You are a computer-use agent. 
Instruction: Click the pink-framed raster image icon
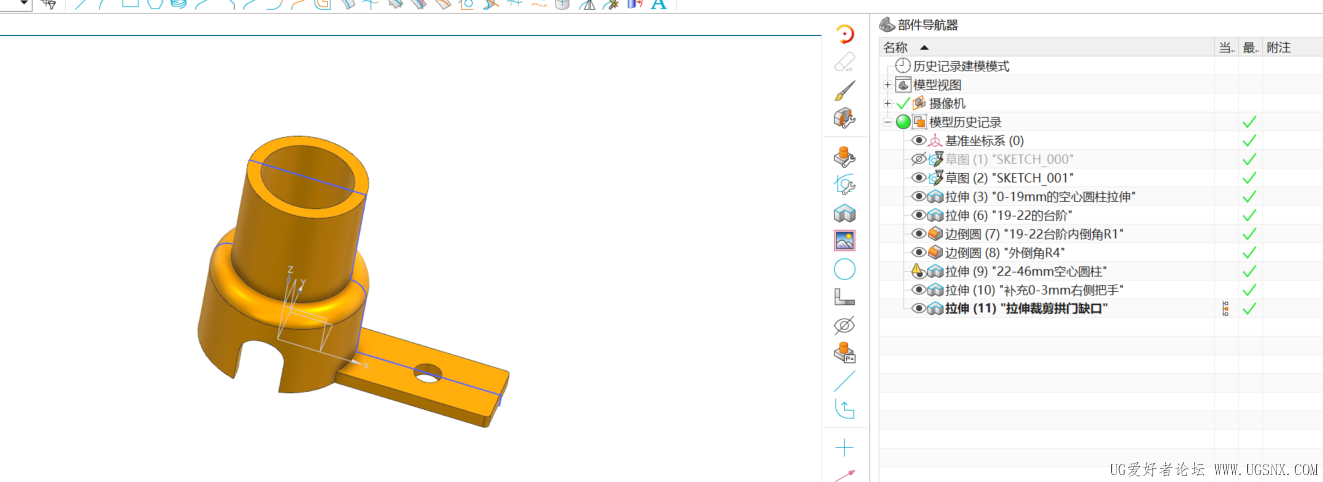tap(845, 241)
